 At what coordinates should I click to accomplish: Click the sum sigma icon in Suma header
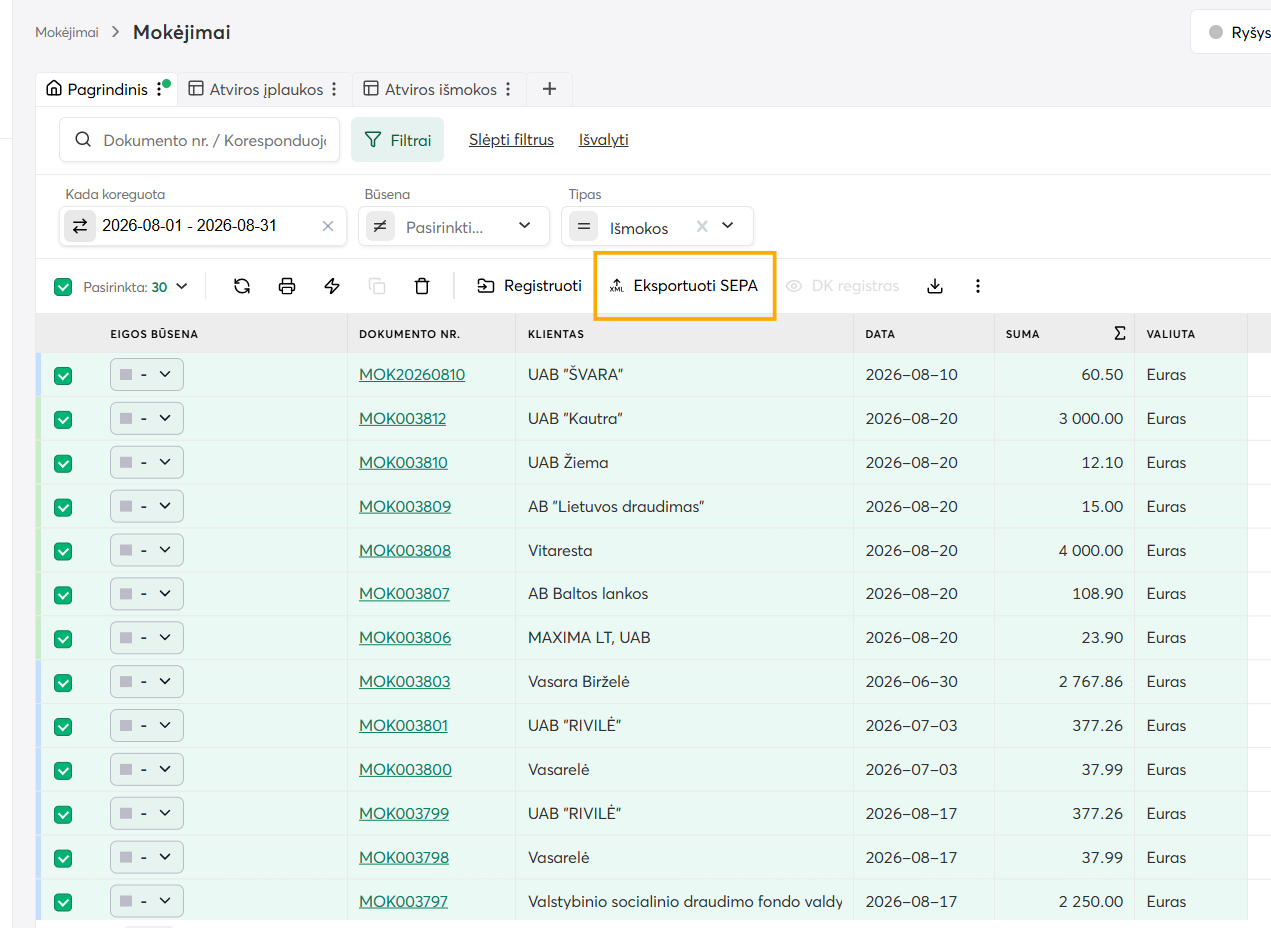1120,333
